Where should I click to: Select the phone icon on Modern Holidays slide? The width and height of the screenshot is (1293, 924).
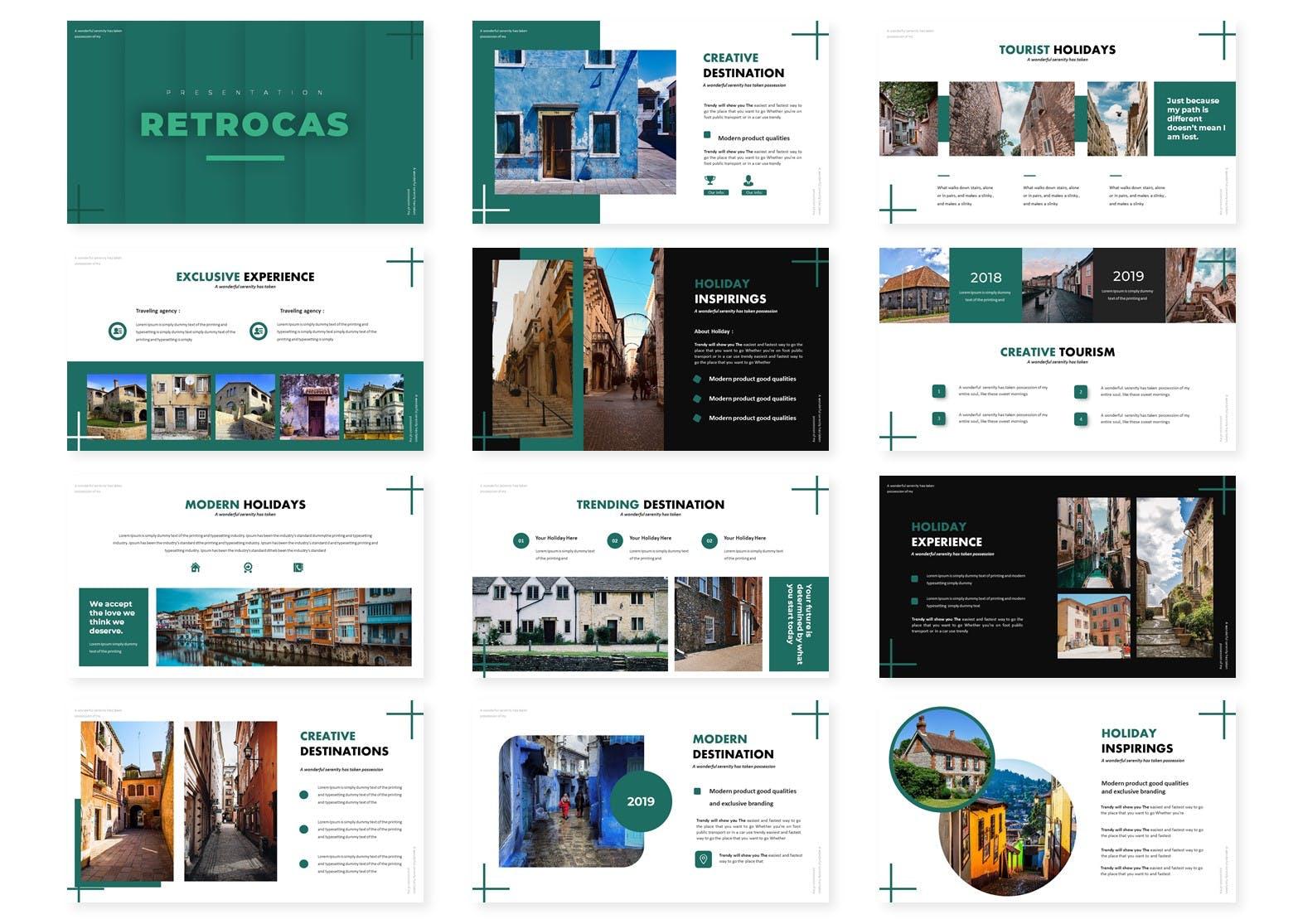click(298, 568)
